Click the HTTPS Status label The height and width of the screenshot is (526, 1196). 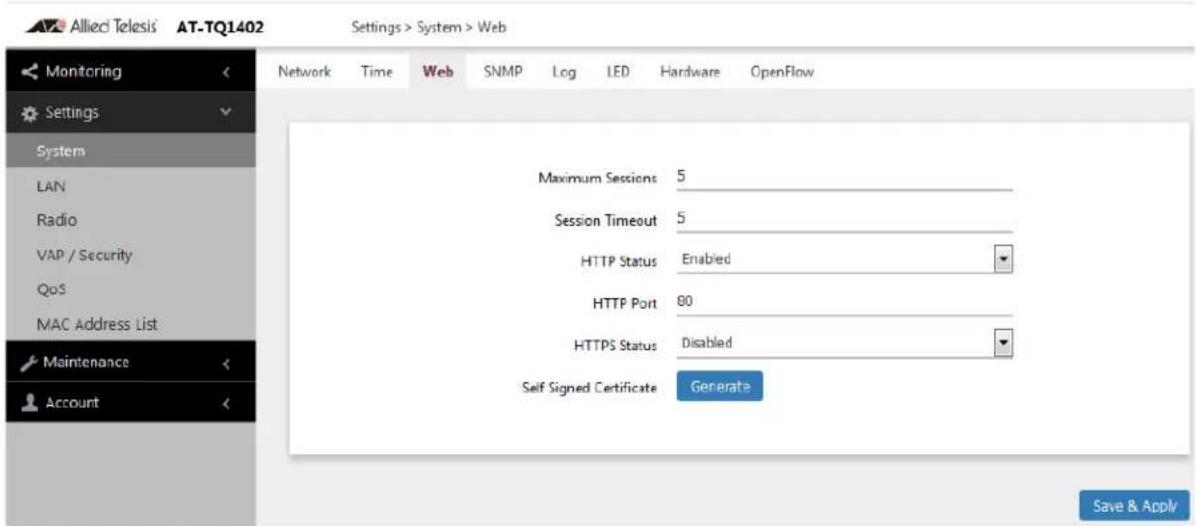(615, 345)
